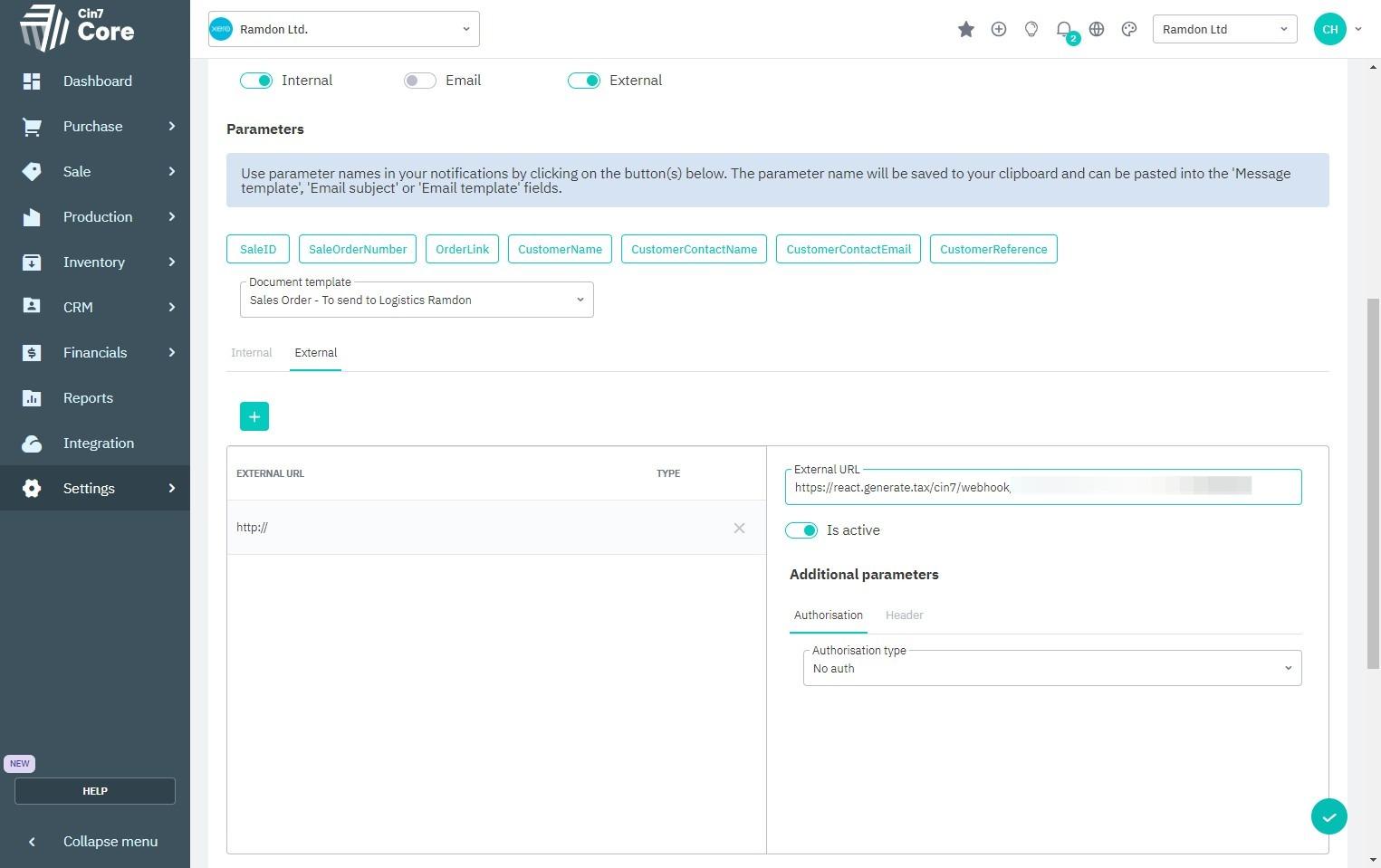Open the Ramdon Ltd. organisation selector
1381x868 pixels.
coord(344,29)
